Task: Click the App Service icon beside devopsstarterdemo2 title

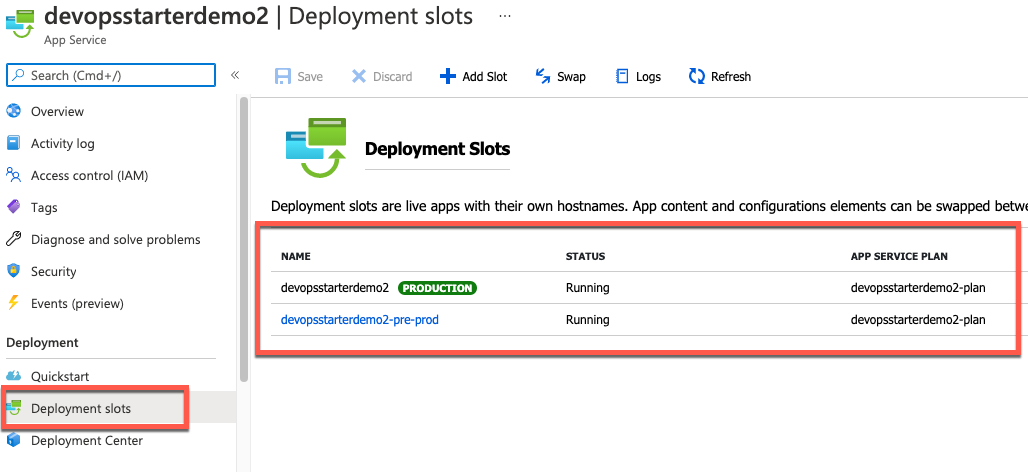Action: (20, 22)
